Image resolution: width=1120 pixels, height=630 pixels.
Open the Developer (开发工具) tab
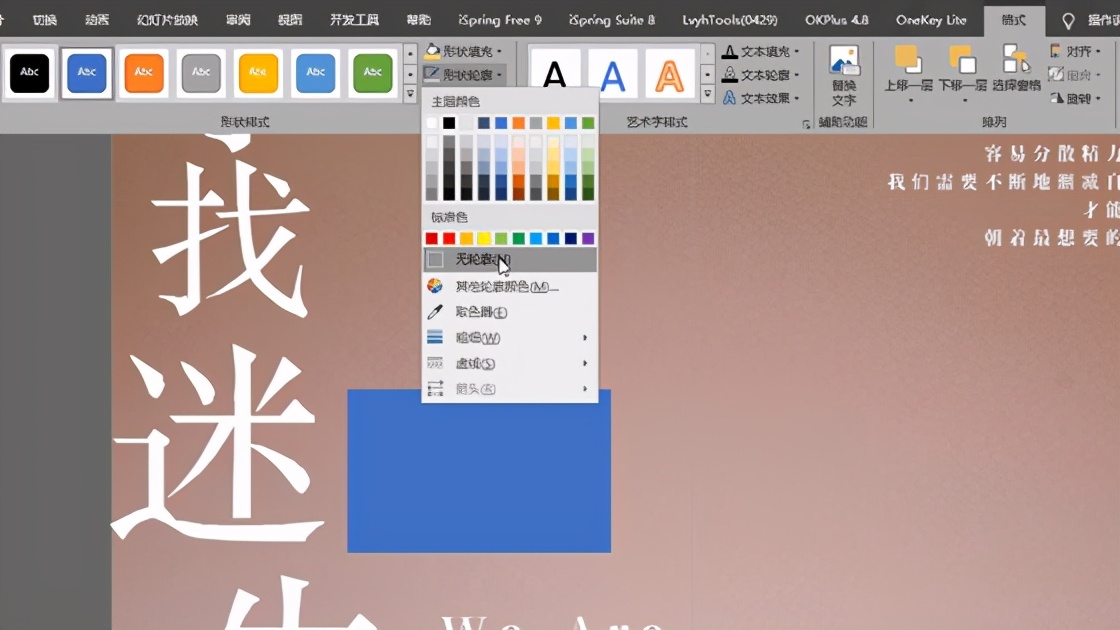click(x=354, y=20)
